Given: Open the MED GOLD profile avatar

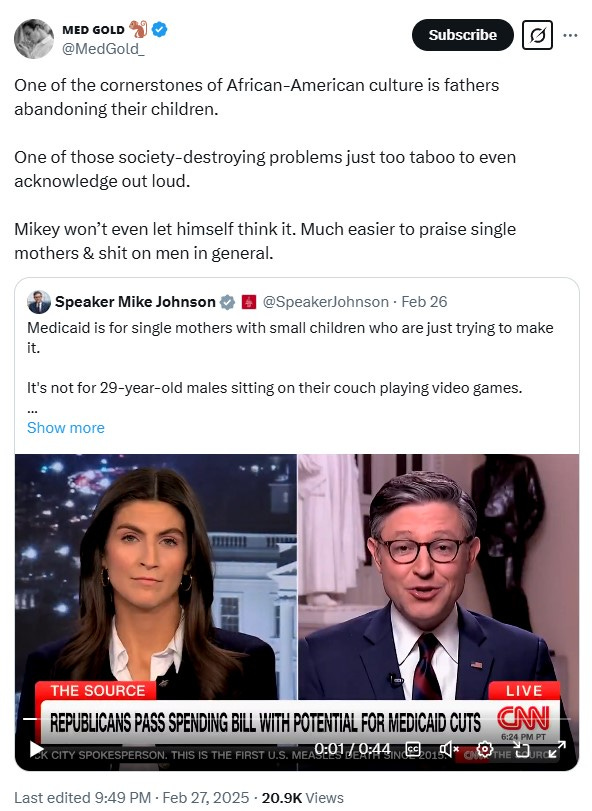Looking at the screenshot, I should click(x=34, y=39).
